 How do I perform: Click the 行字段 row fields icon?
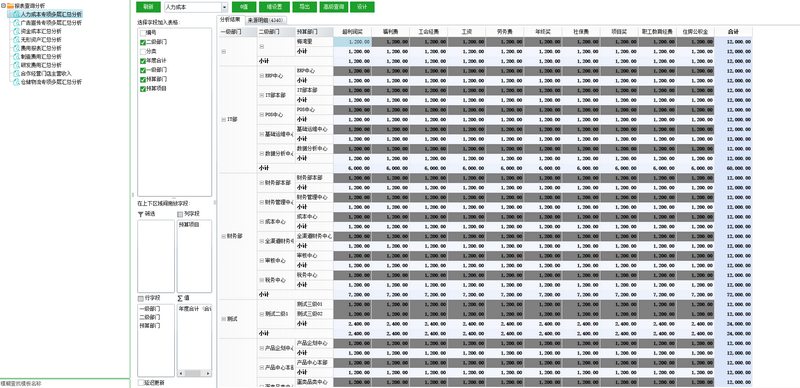coord(140,298)
